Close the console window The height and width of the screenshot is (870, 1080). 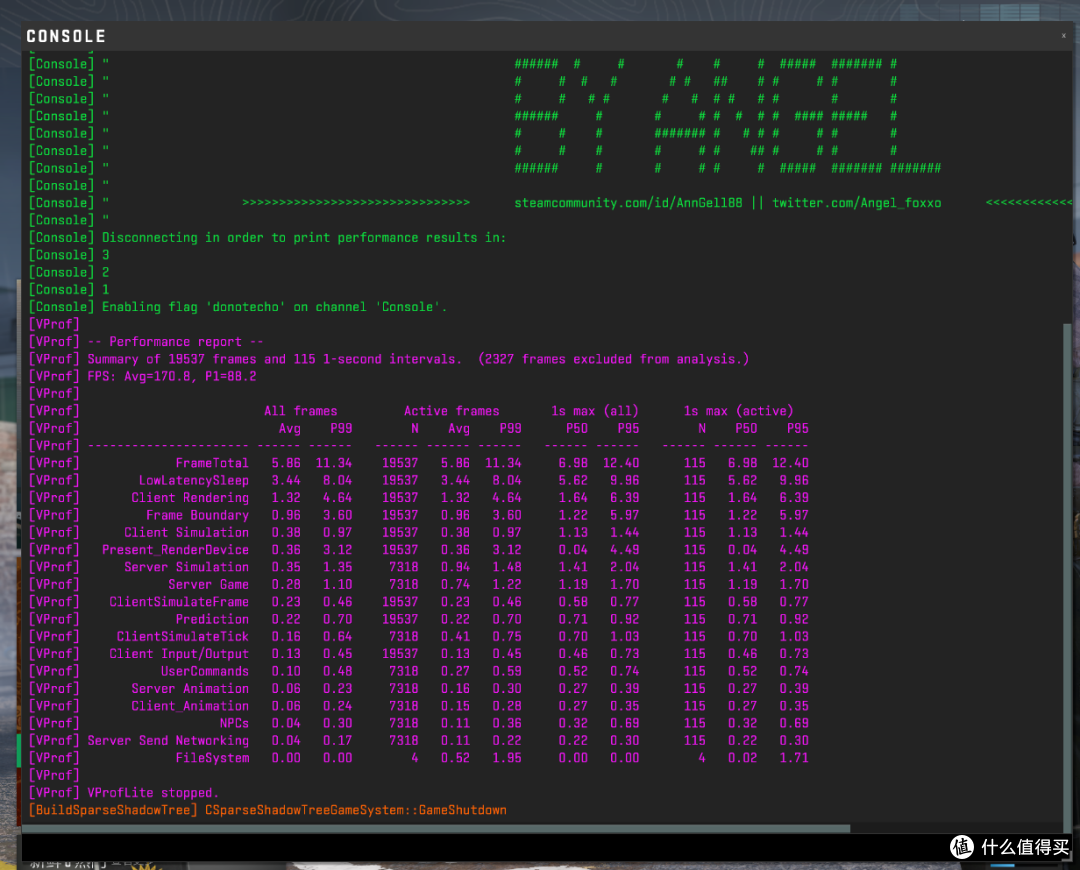click(1063, 36)
